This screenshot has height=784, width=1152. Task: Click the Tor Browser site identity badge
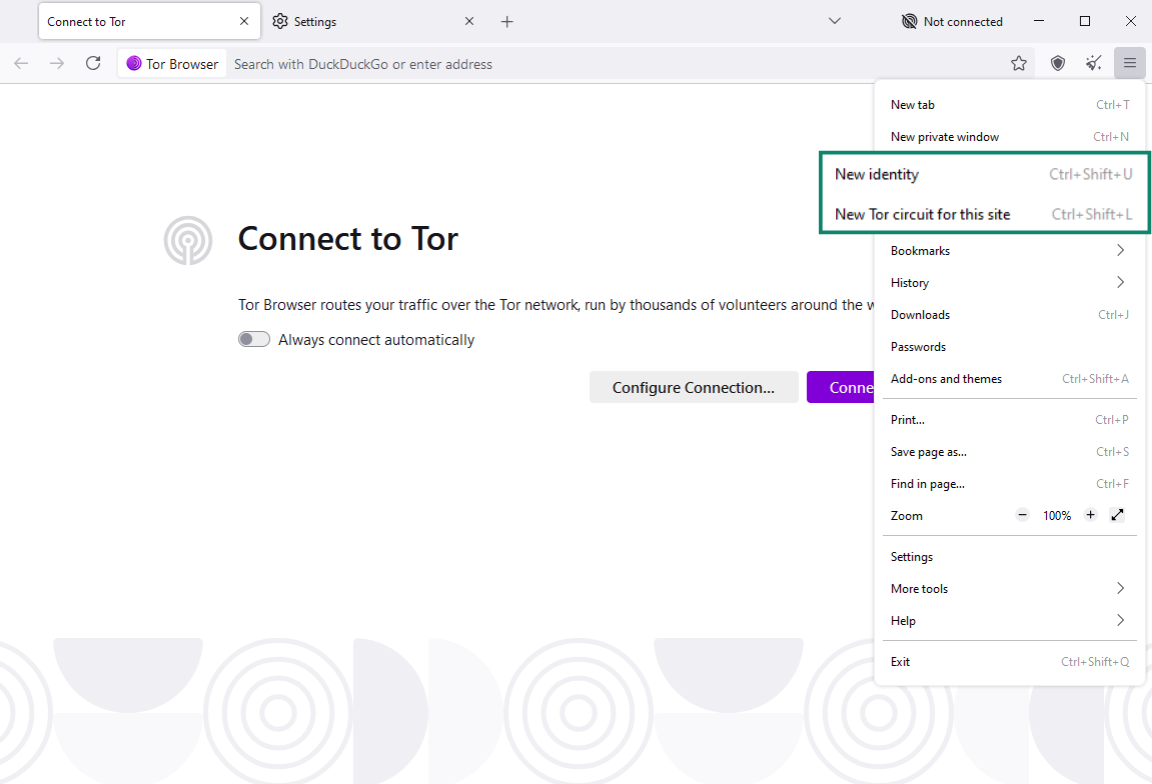(x=171, y=62)
